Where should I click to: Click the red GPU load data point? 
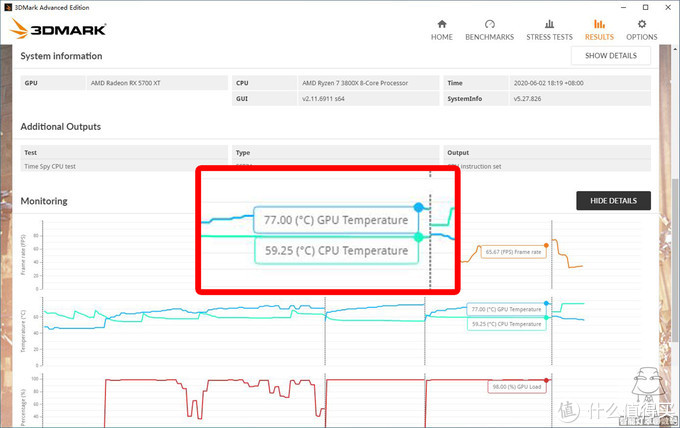546,380
